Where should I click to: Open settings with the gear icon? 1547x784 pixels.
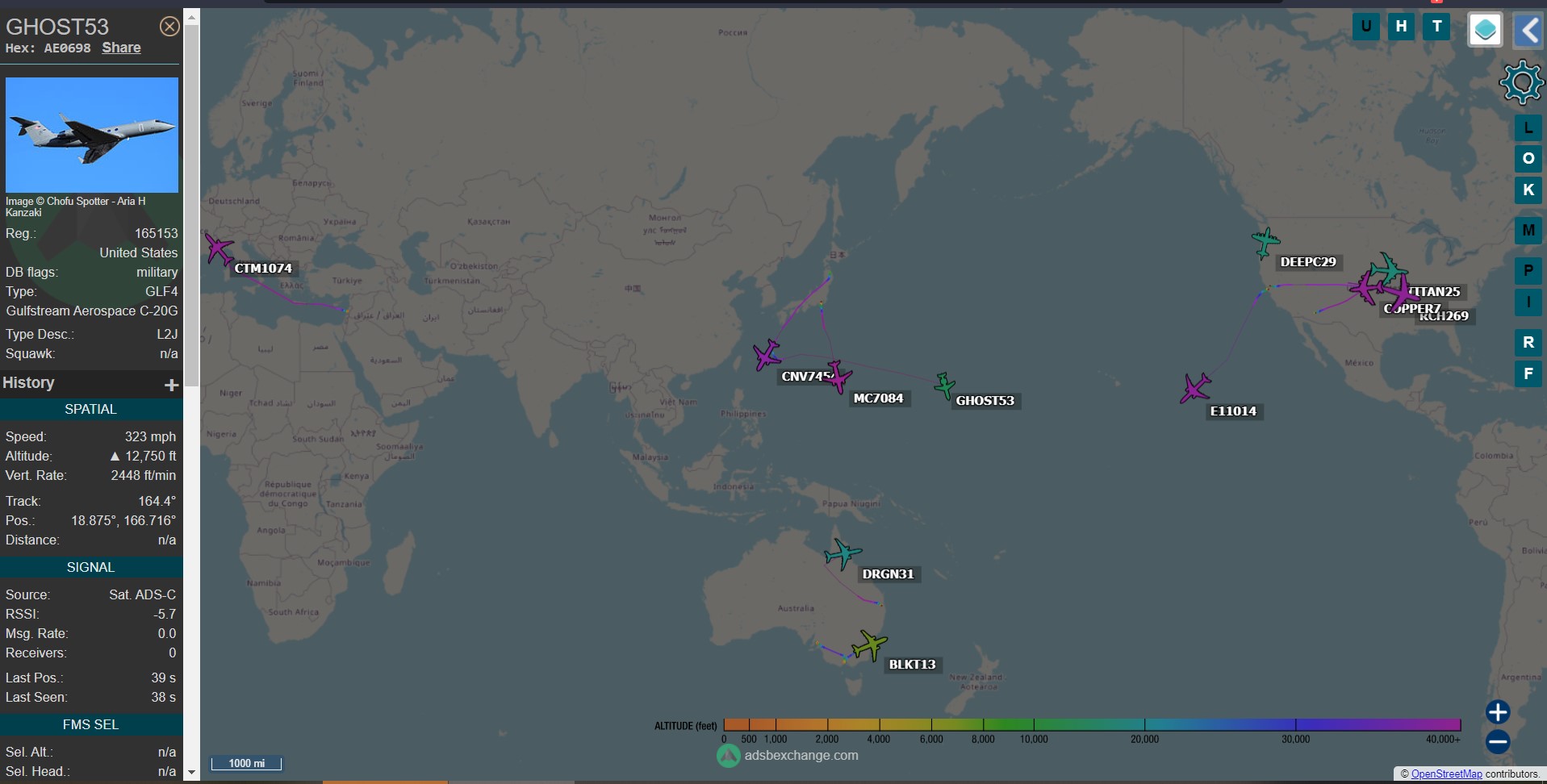click(1522, 82)
